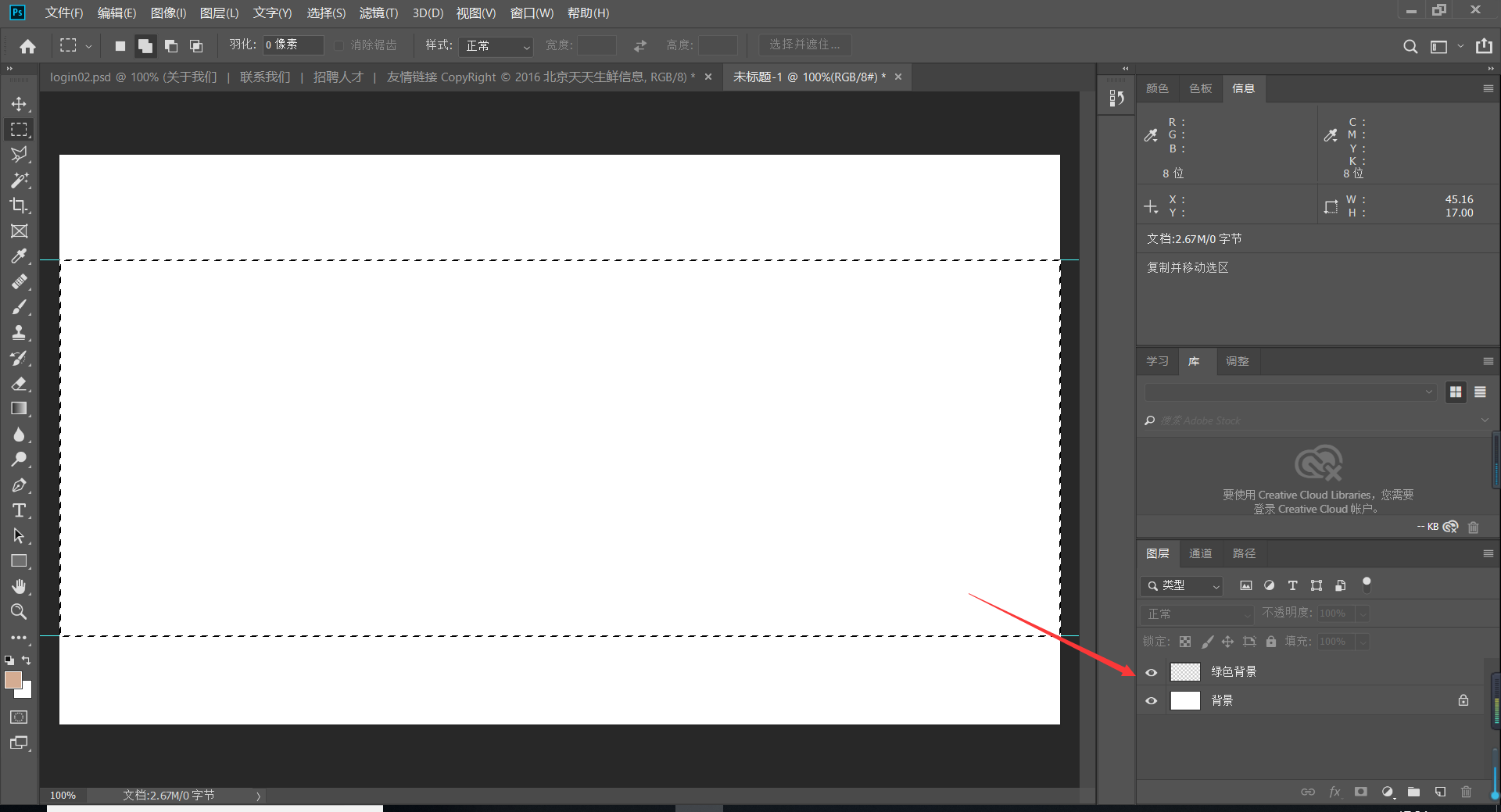Viewport: 1501px width, 812px height.
Task: Open the 滤镜(T) menu
Action: coord(378,13)
